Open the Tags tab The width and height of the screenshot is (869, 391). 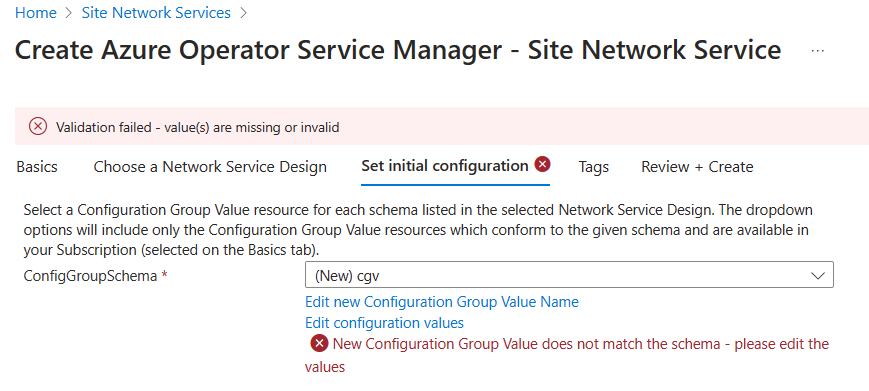[x=594, y=167]
